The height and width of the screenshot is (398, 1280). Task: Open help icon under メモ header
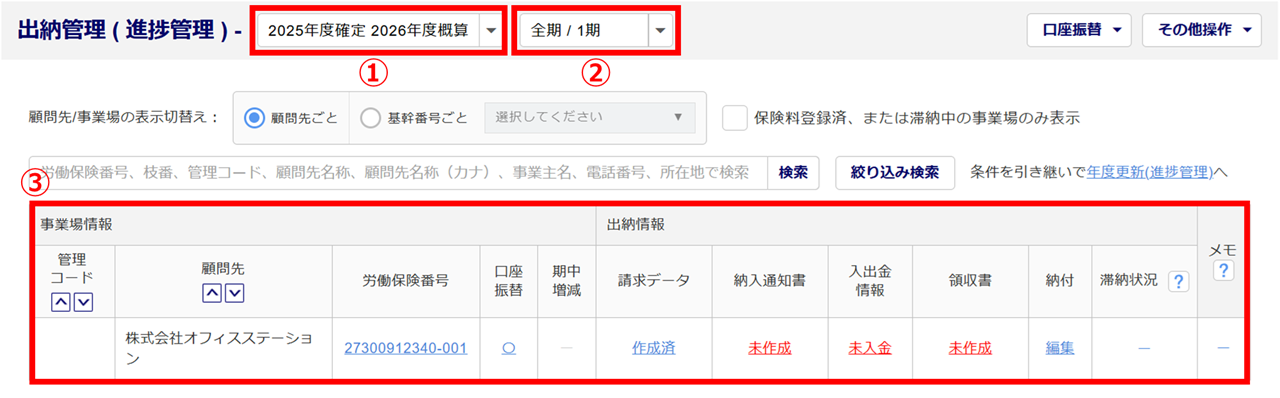click(1222, 271)
